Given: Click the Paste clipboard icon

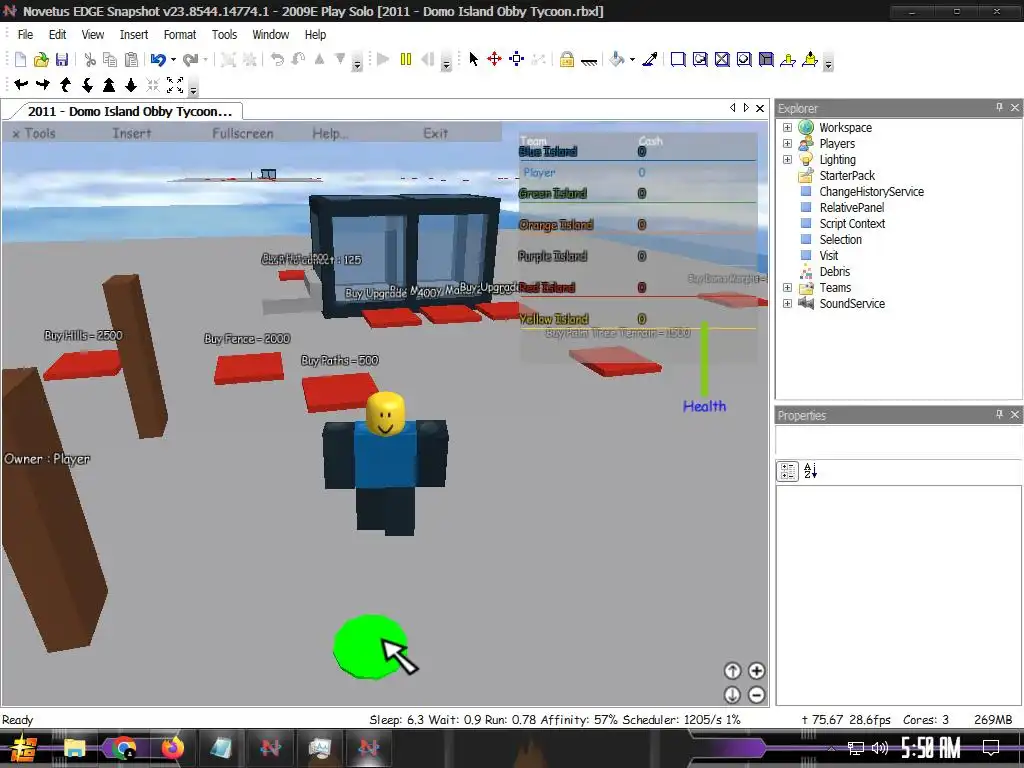Looking at the screenshot, I should [131, 60].
